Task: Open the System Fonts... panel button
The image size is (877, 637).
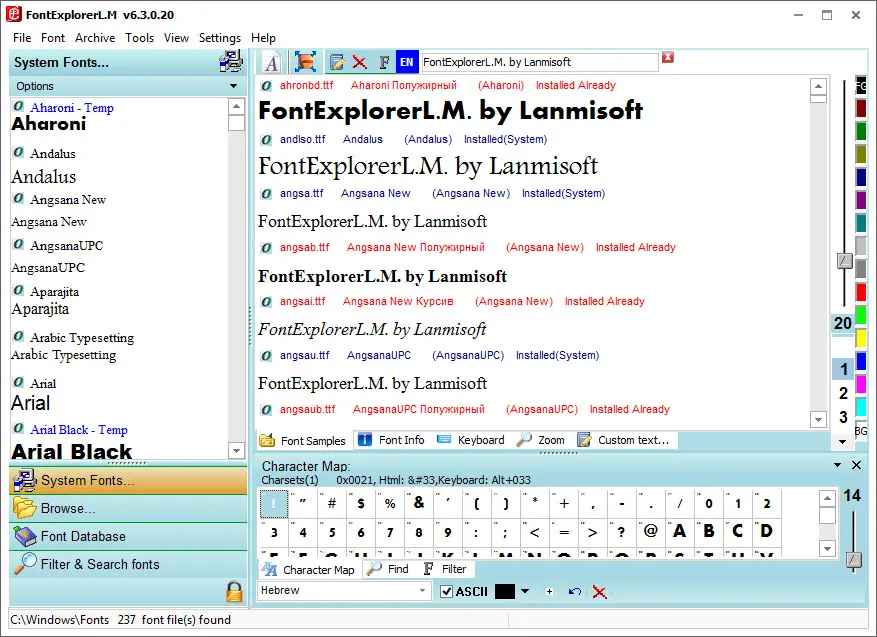Action: pyautogui.click(x=128, y=480)
